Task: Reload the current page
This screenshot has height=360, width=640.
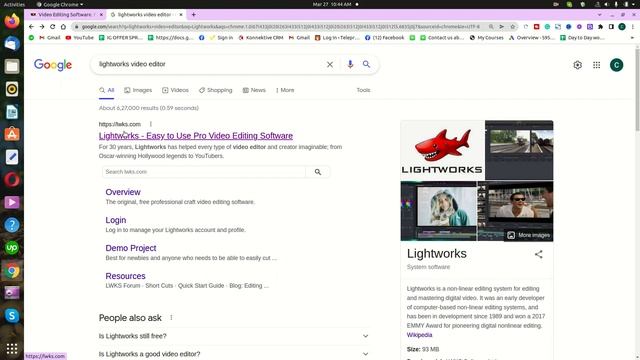Action: [x=52, y=27]
